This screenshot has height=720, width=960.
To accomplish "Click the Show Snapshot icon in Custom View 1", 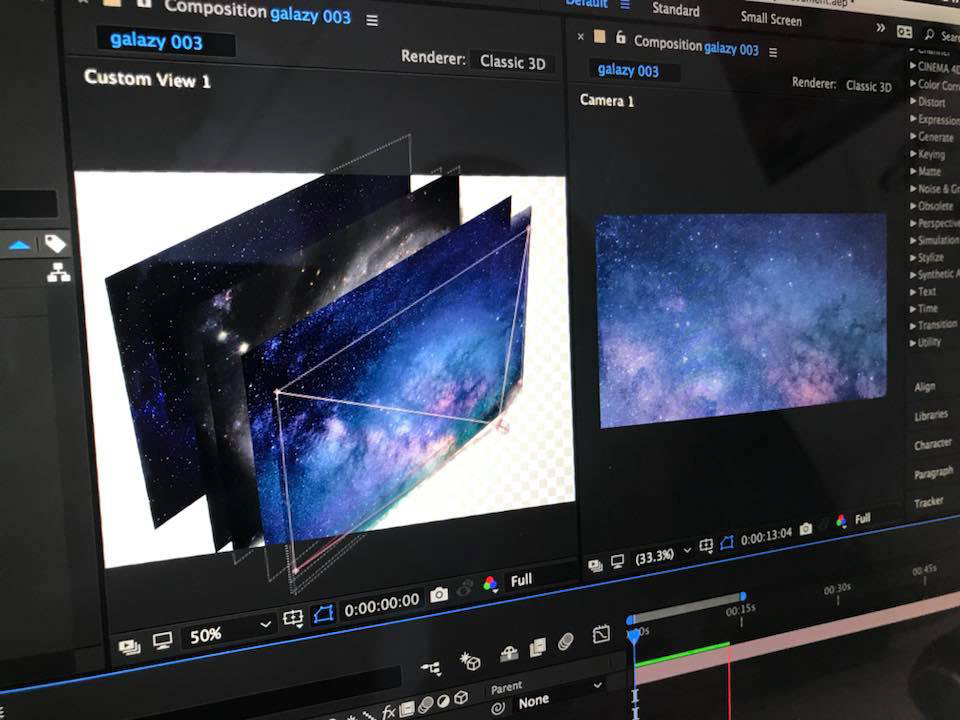I will [x=465, y=589].
